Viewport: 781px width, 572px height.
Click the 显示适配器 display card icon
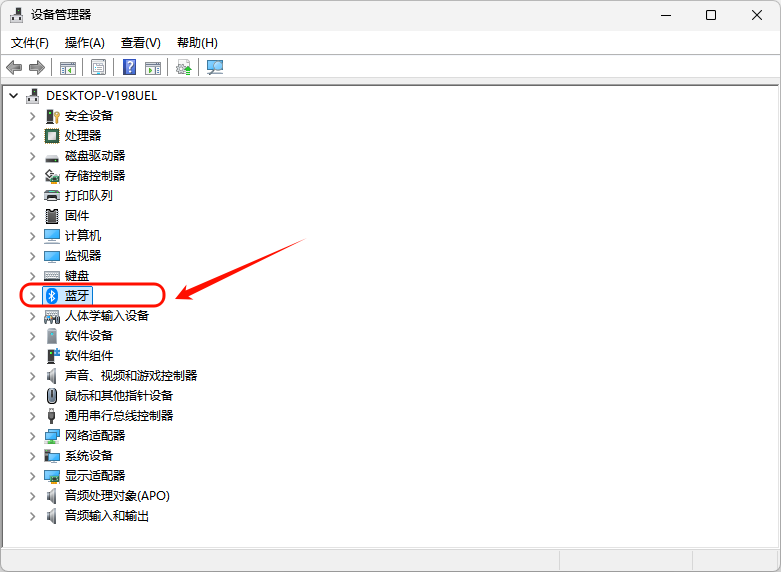click(52, 476)
